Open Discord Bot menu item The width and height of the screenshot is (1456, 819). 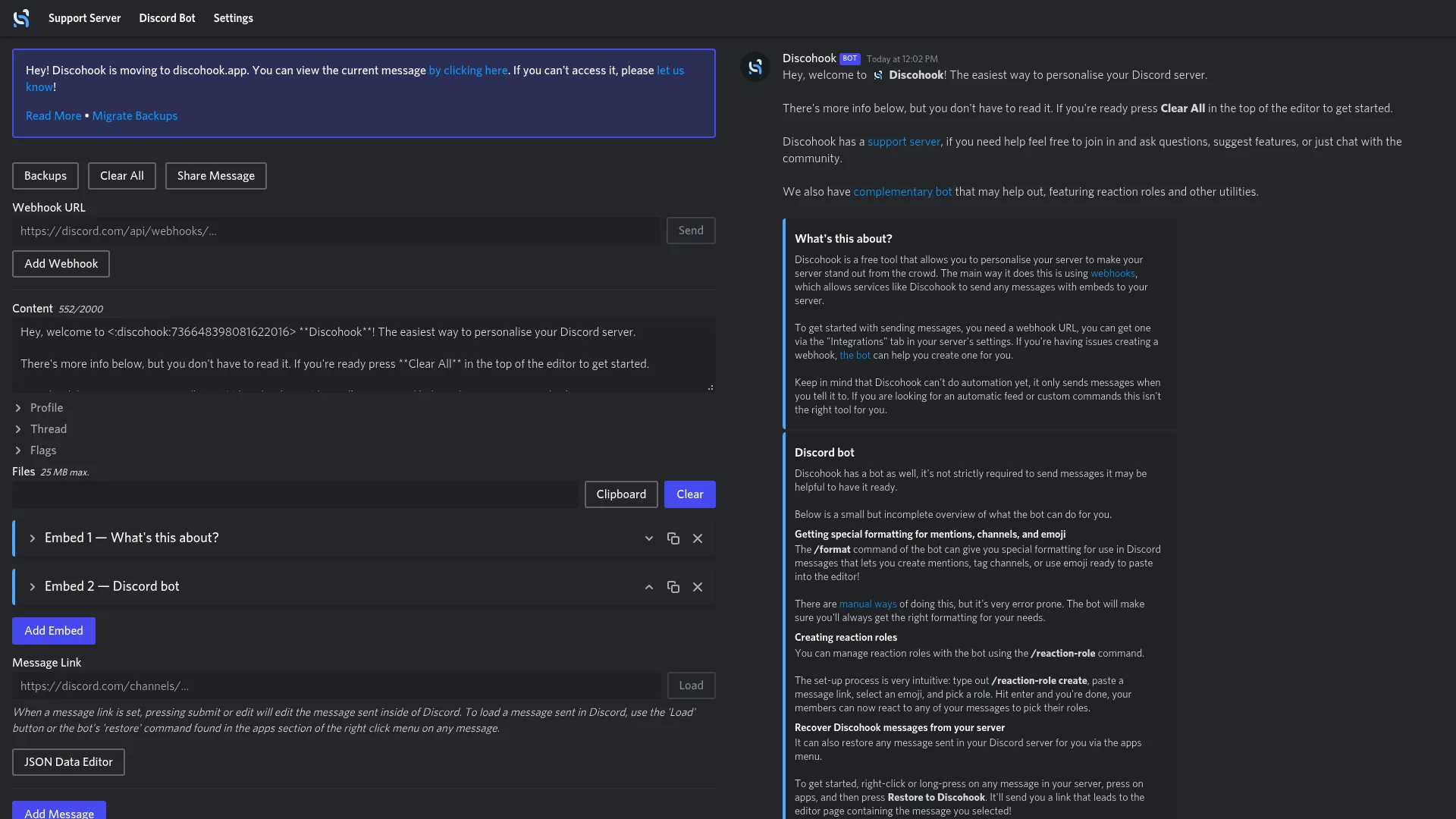point(167,18)
